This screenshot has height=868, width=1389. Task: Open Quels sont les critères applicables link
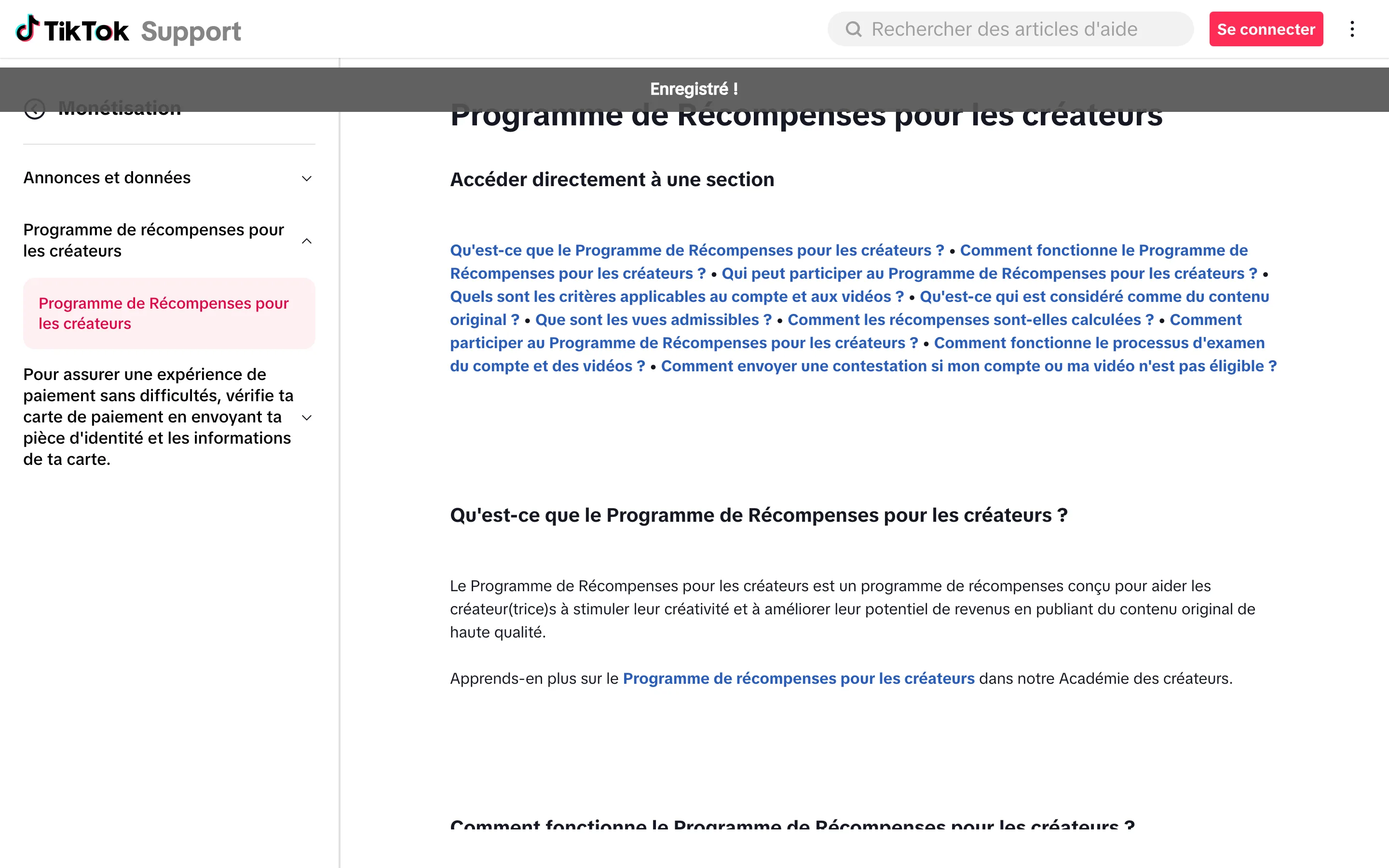click(x=677, y=297)
